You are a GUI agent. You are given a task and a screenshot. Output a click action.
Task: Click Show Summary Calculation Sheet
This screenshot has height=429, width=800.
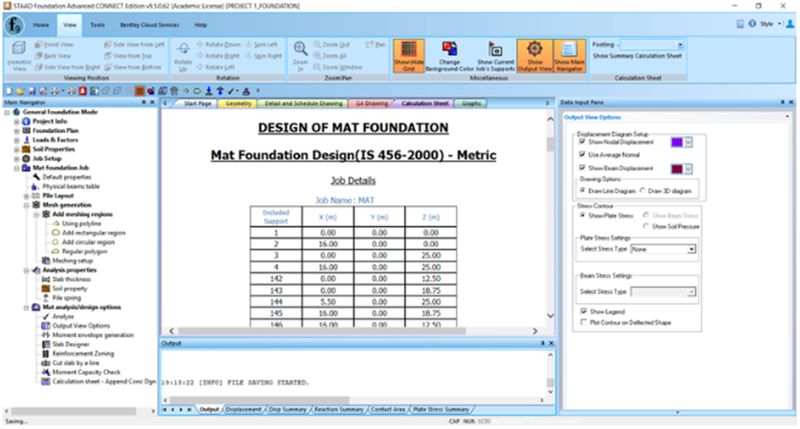(x=638, y=57)
